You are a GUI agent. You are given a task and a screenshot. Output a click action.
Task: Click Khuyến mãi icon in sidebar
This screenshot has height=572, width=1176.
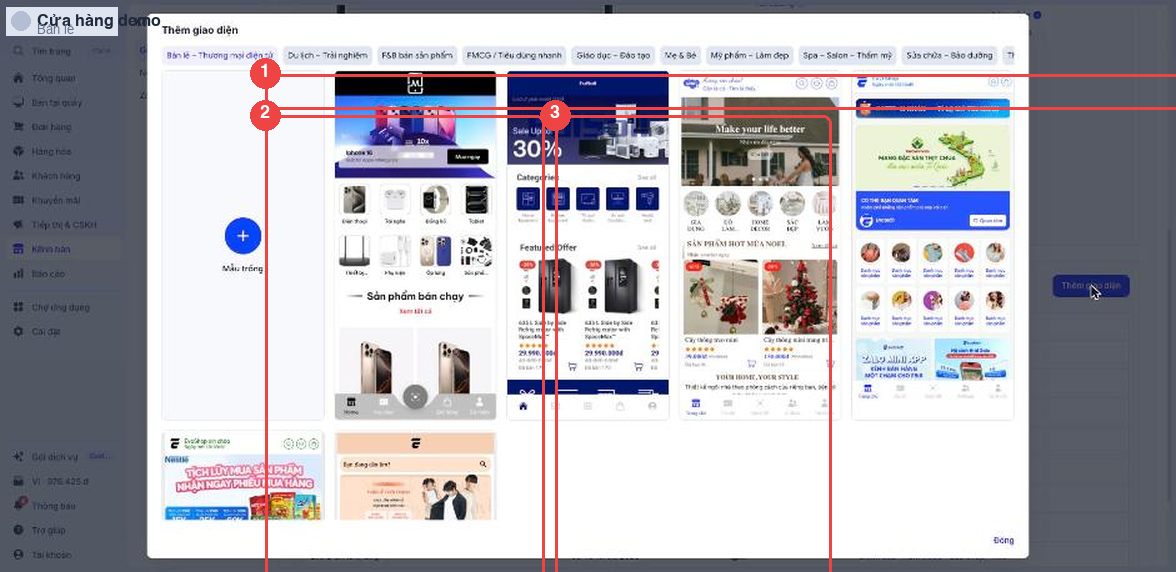coord(18,200)
